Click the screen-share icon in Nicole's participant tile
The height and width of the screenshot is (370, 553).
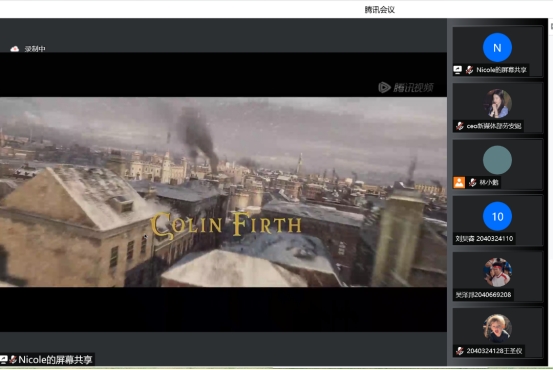point(457,70)
